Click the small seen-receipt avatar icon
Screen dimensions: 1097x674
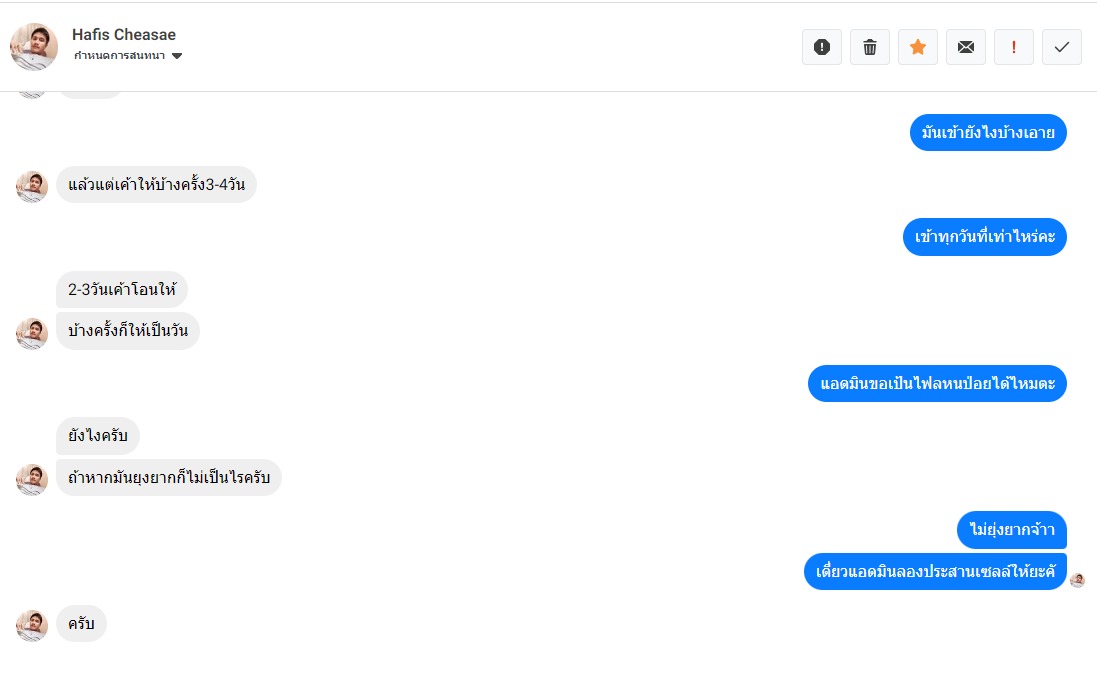[1077, 580]
